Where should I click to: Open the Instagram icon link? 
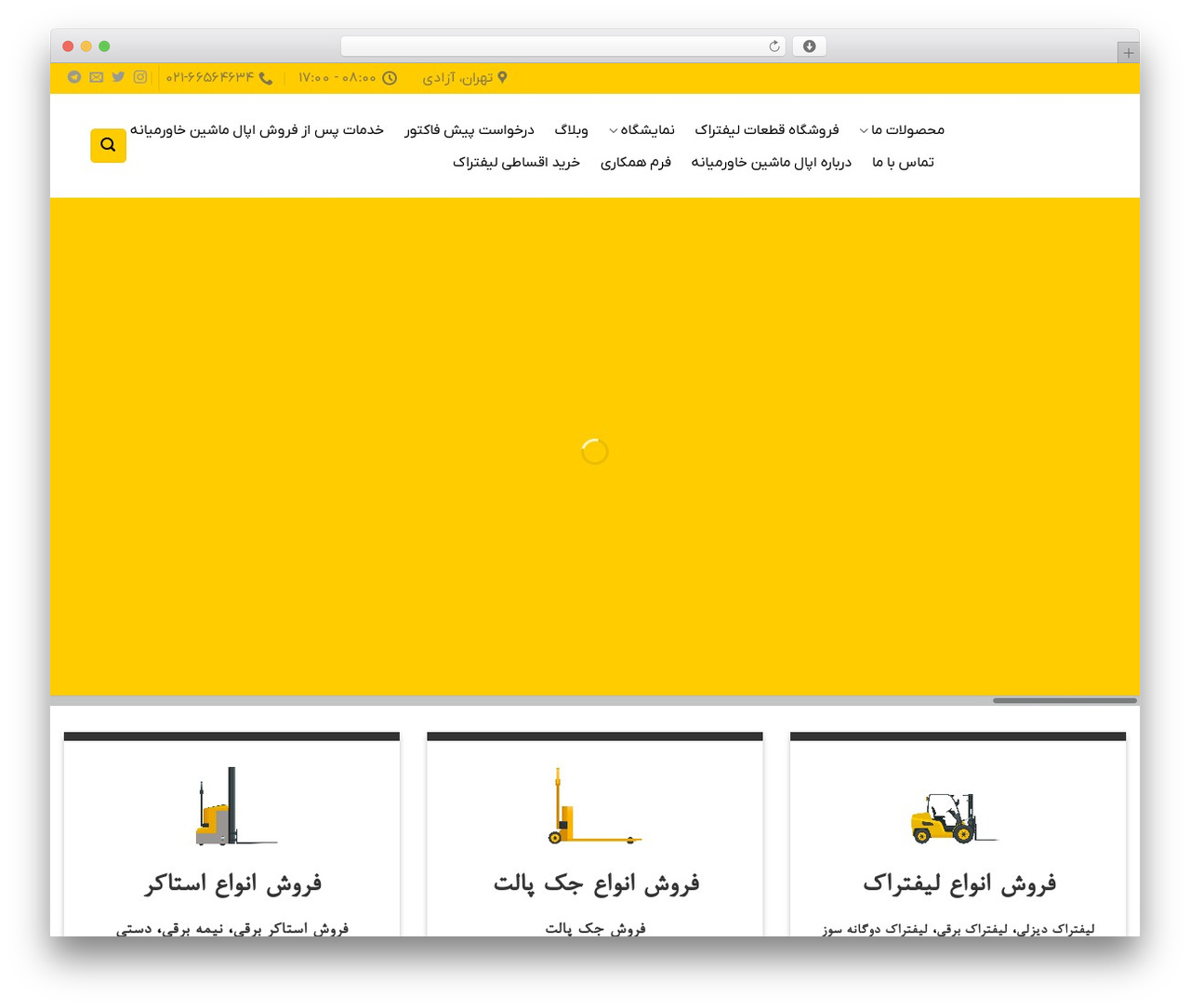point(140,77)
